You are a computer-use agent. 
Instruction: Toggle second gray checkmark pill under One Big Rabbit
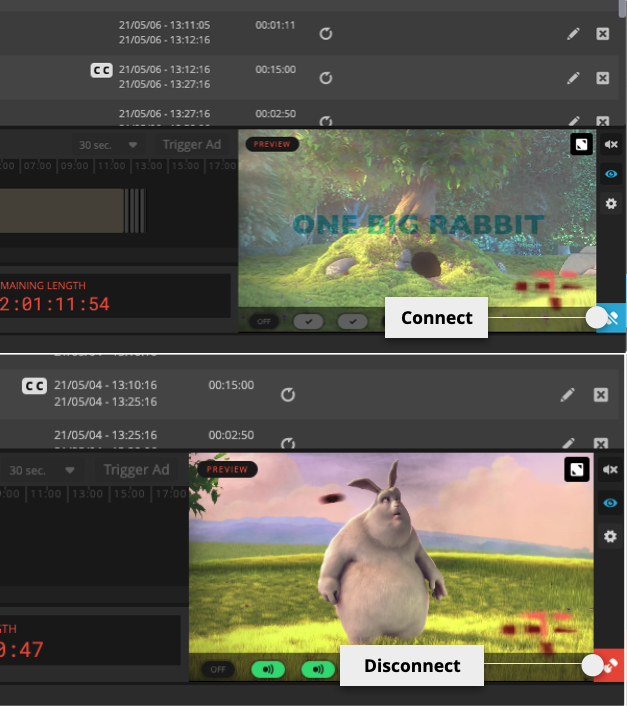point(352,321)
